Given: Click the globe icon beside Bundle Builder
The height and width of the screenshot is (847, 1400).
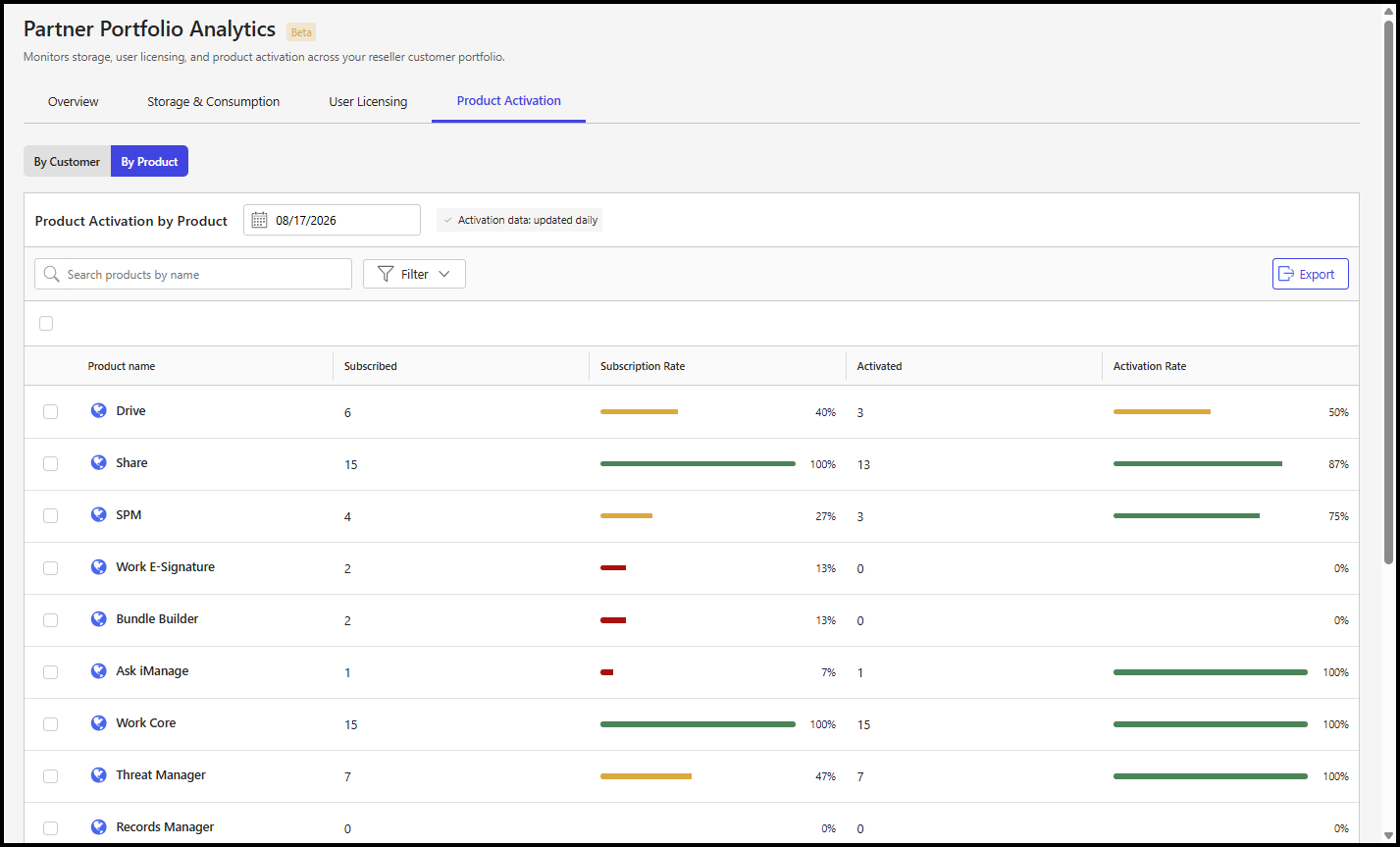Looking at the screenshot, I should tap(98, 618).
